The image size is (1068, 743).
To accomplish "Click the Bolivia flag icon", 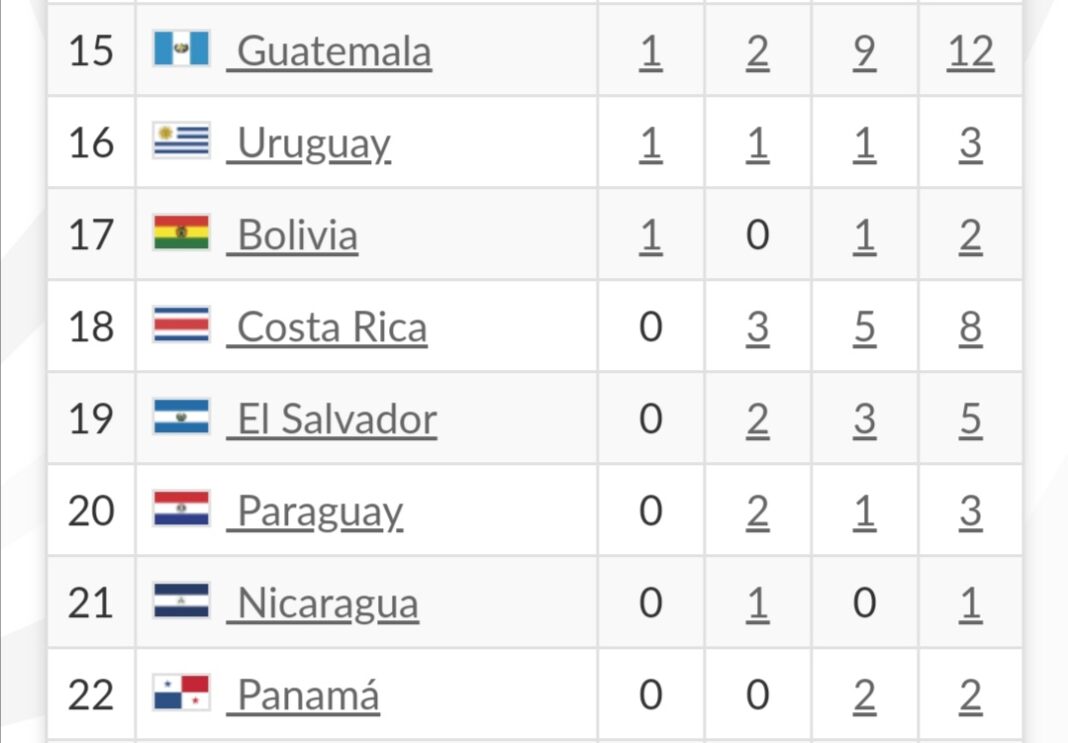I will click(x=181, y=234).
